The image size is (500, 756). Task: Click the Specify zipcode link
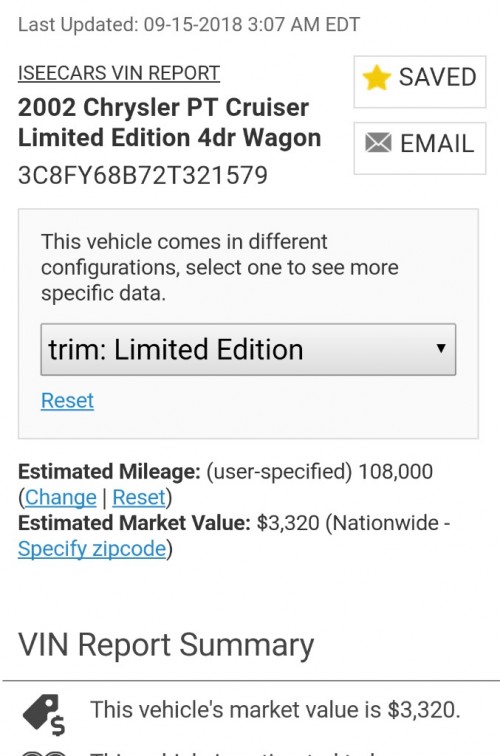92,549
